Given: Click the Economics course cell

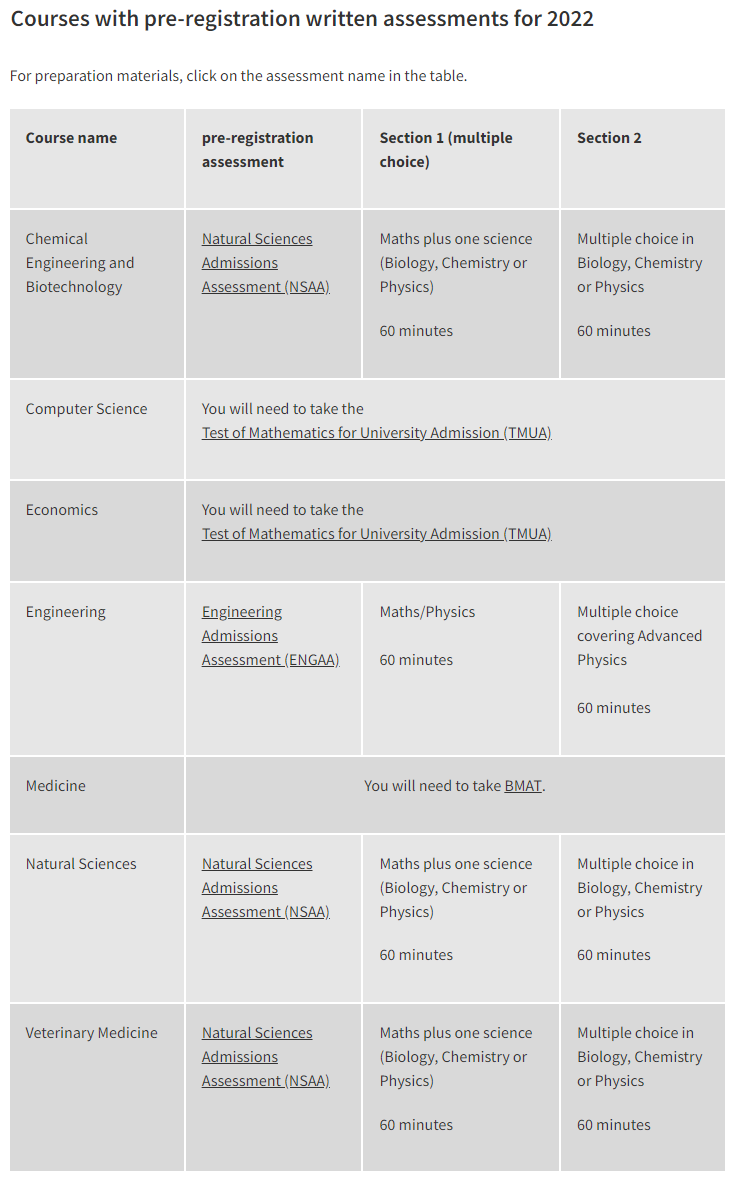Looking at the screenshot, I should coord(97,531).
